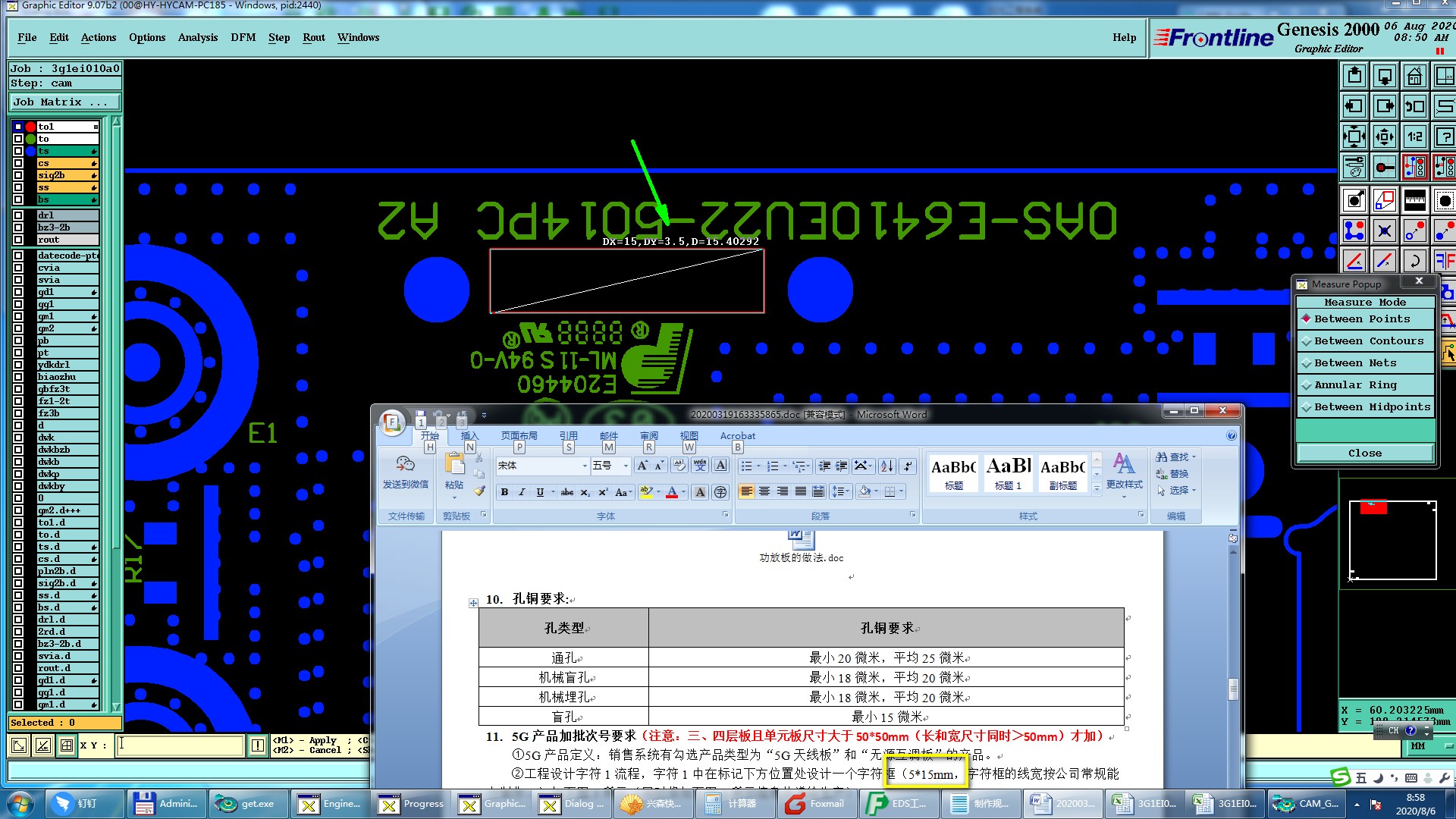Expand font color dropdown arrow

[x=684, y=492]
